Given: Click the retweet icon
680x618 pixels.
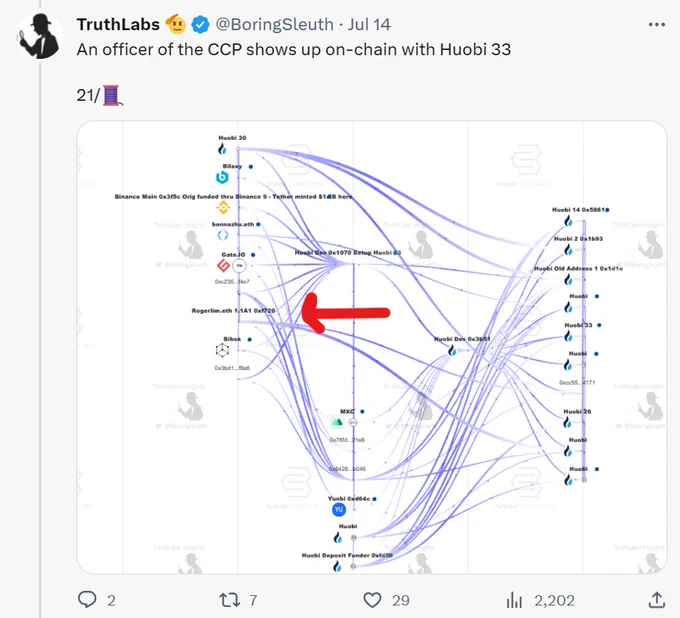Looking at the screenshot, I should [229, 600].
